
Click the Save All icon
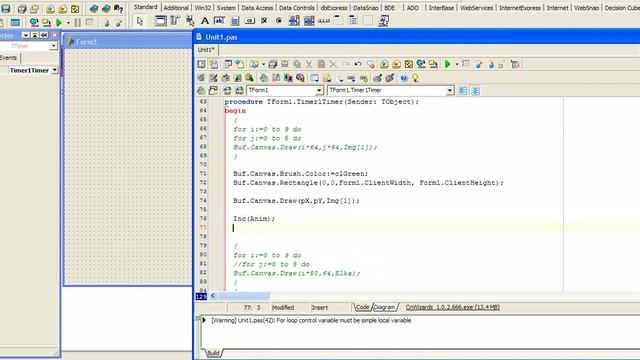(x=21, y=9)
